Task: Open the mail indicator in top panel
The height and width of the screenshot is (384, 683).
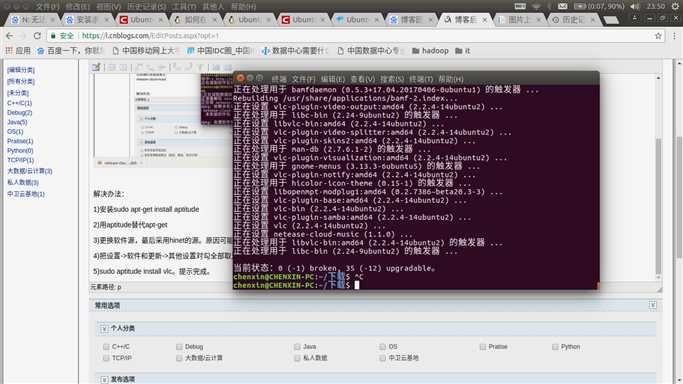Action: tap(563, 6)
